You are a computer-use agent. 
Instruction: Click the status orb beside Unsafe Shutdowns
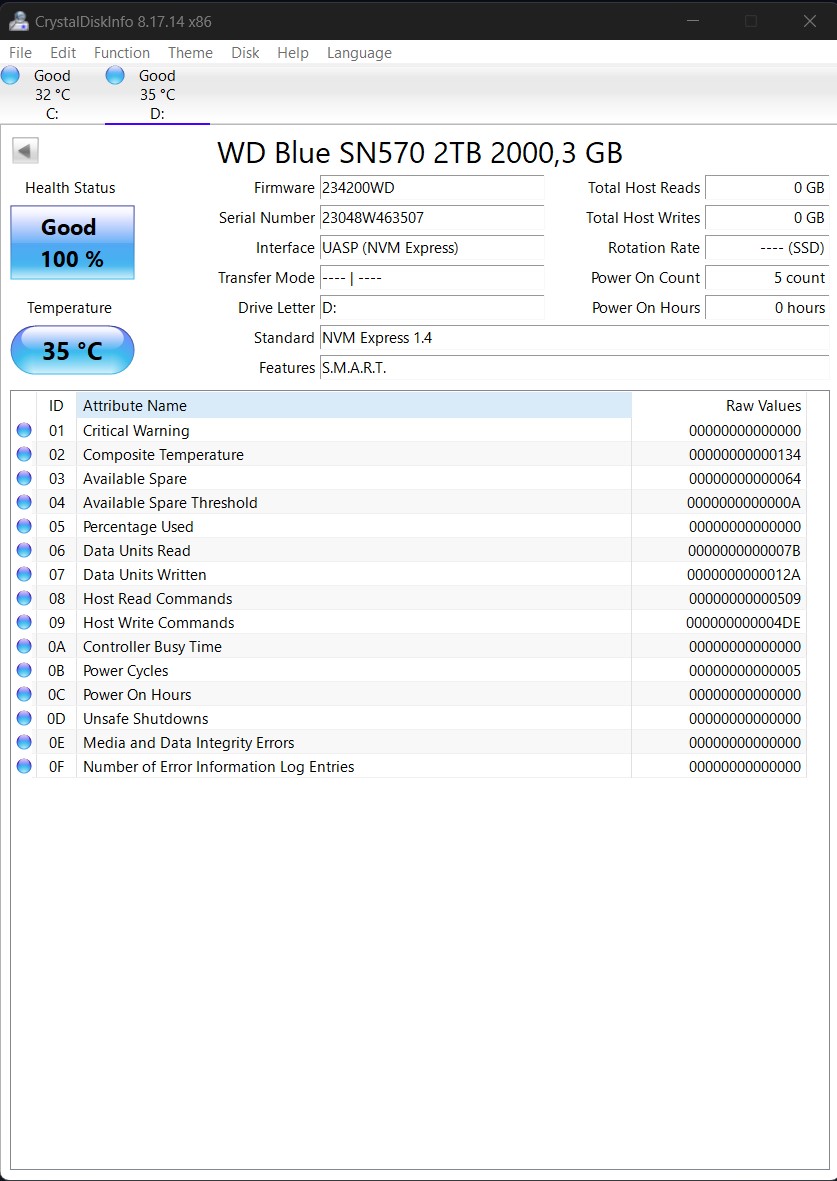(24, 719)
